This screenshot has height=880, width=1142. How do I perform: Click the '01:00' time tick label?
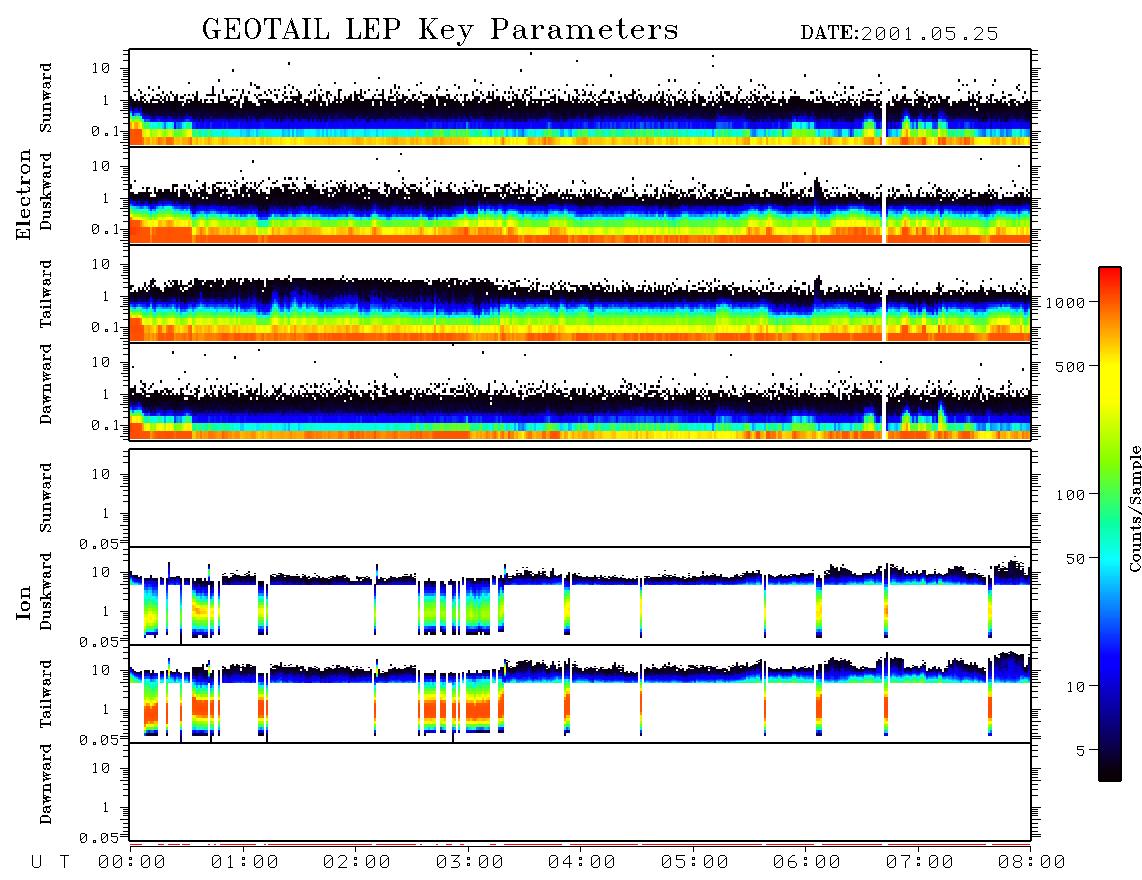click(245, 863)
